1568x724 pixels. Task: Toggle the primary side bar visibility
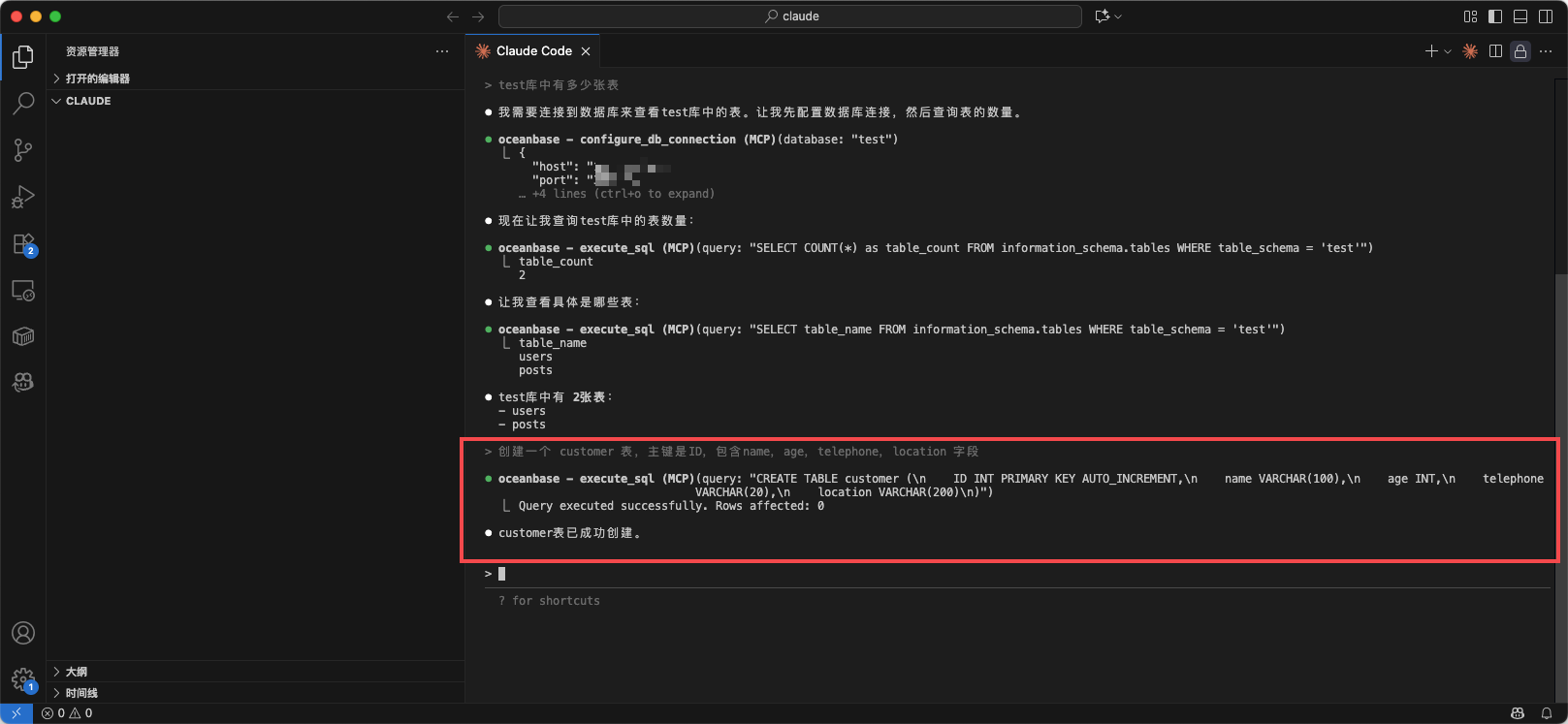[1495, 16]
